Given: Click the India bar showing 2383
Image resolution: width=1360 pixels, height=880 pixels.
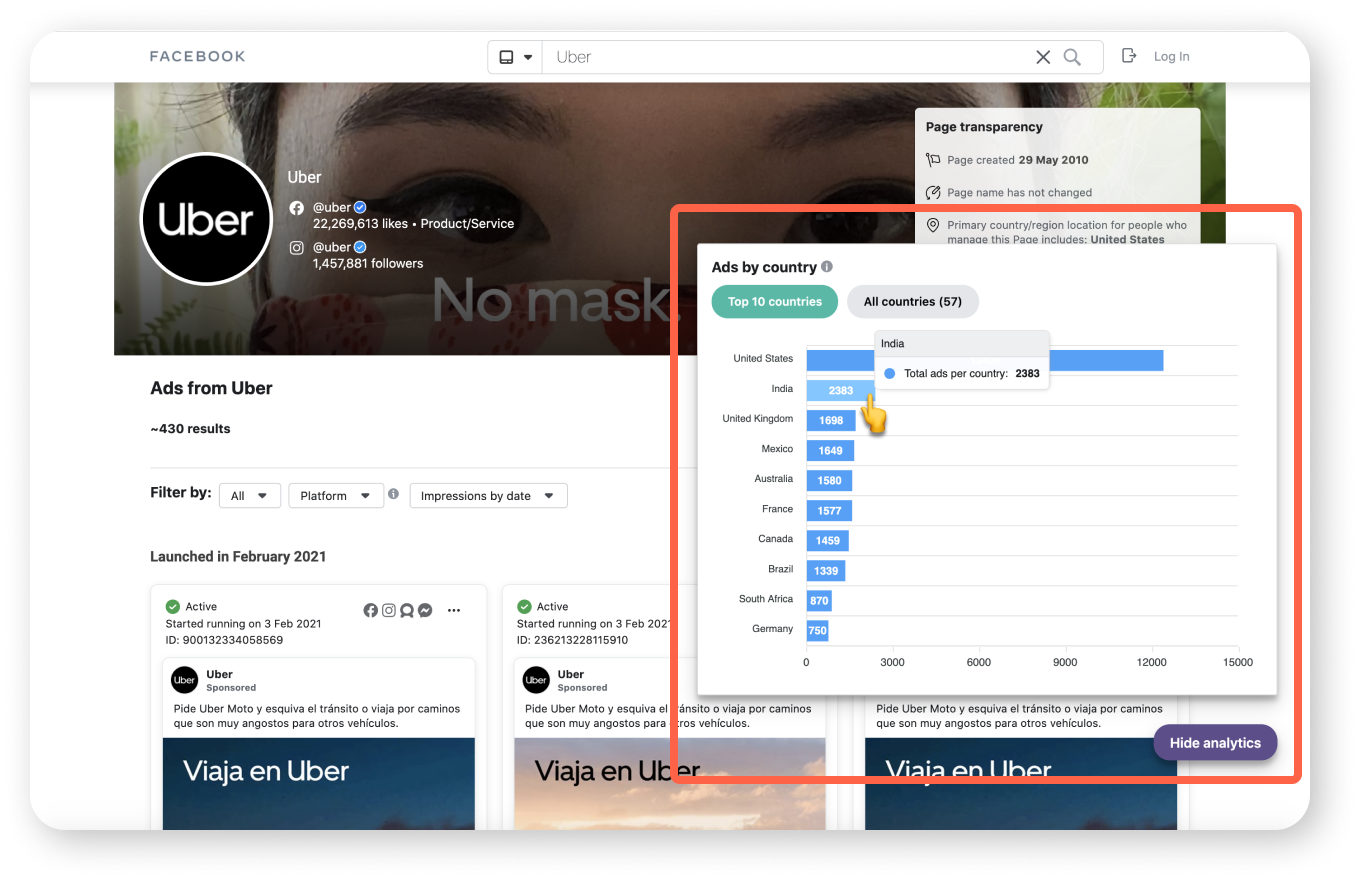Looking at the screenshot, I should [841, 390].
